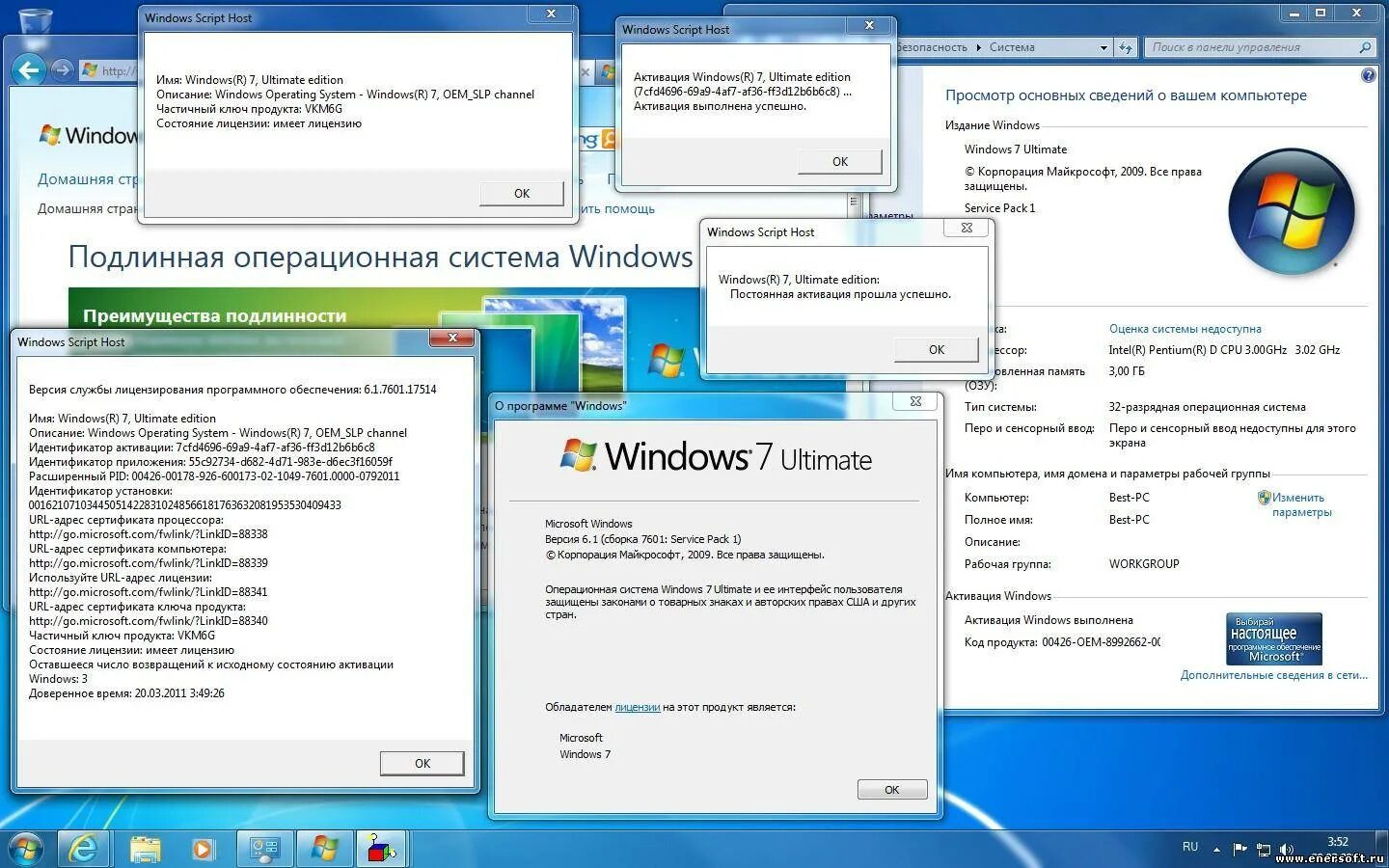Image resolution: width=1389 pixels, height=868 pixels.
Task: Open Дополнительные сведения в сети link
Action: point(1274,675)
